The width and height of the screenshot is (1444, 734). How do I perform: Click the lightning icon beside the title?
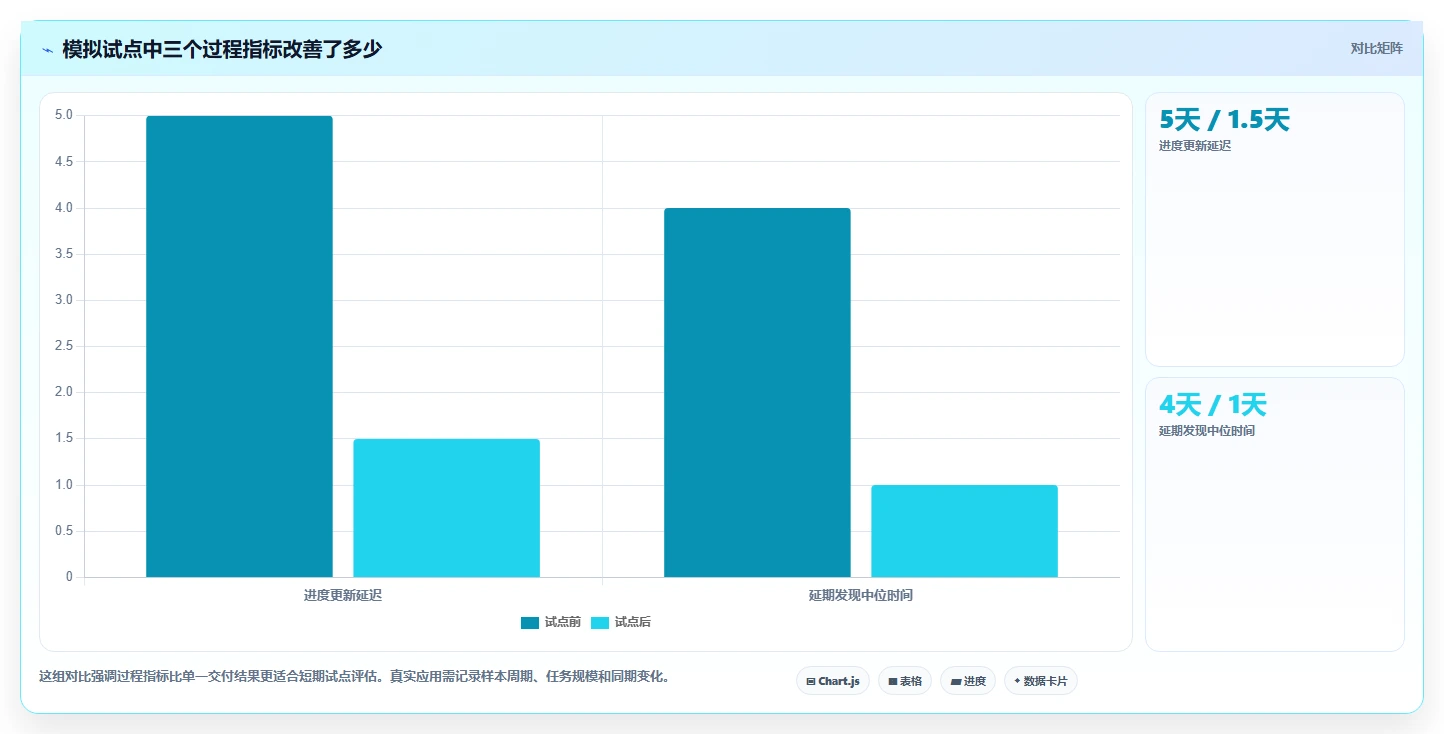click(47, 49)
